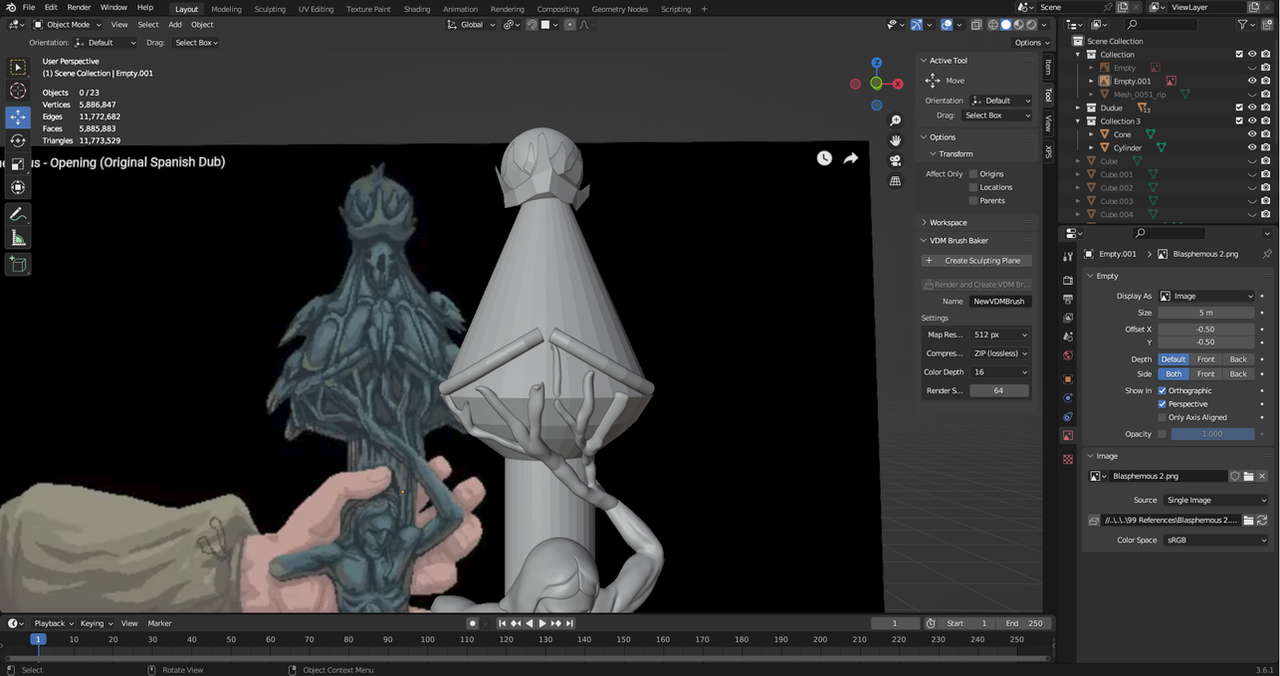Image resolution: width=1280 pixels, height=676 pixels.
Task: Open the Color Space sRGB dropdown
Action: tap(1215, 540)
